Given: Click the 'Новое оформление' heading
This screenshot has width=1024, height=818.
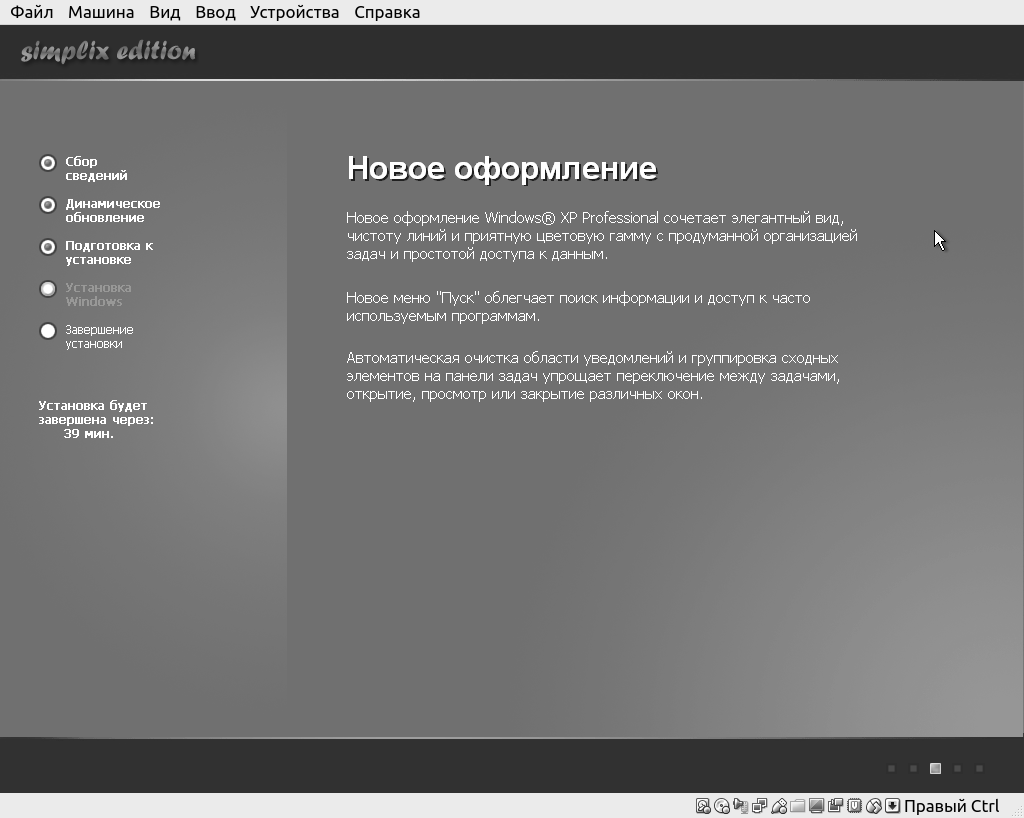Looking at the screenshot, I should click(501, 168).
